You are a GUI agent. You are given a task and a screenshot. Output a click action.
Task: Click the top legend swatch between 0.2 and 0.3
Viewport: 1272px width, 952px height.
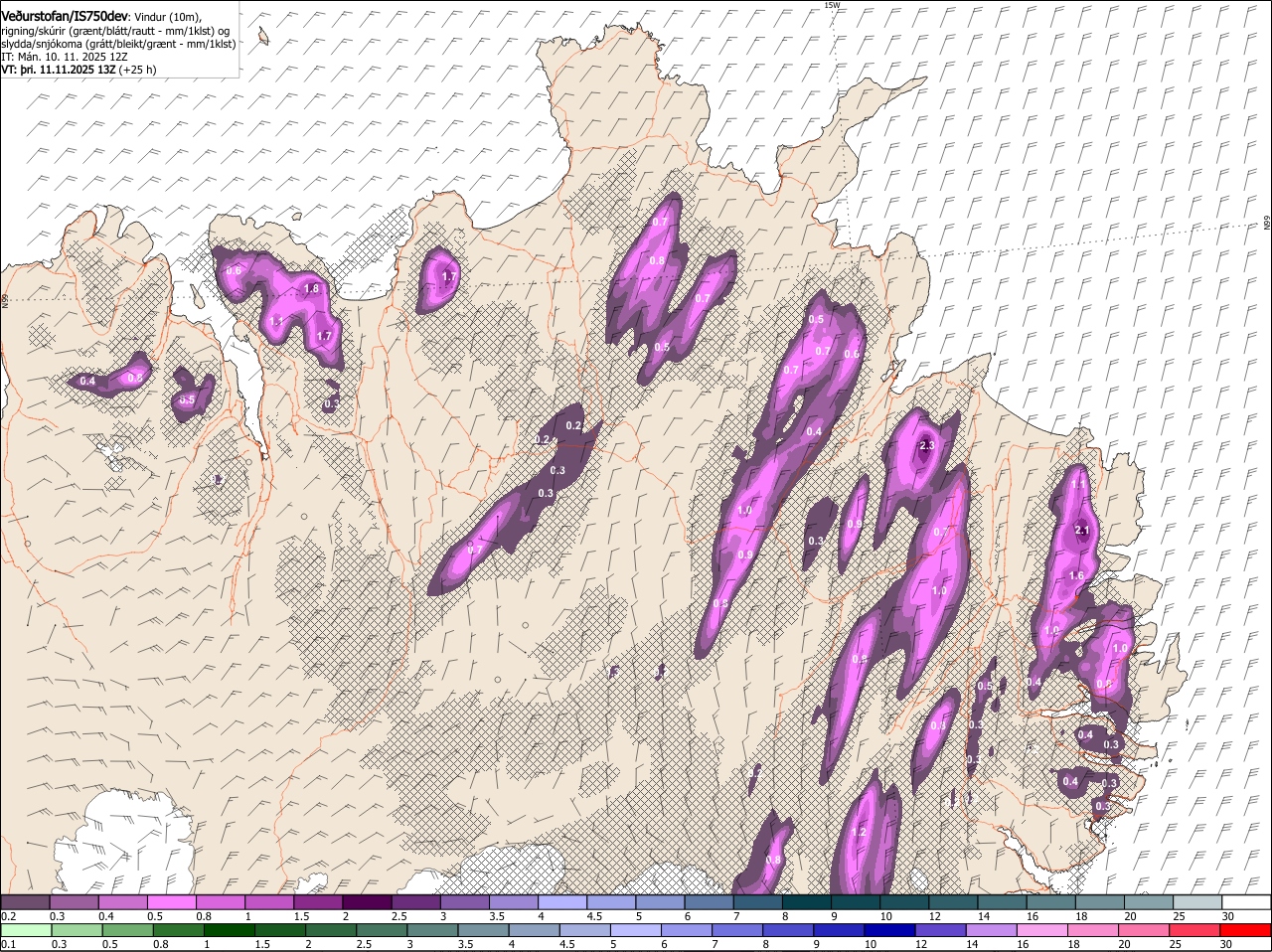(26, 901)
